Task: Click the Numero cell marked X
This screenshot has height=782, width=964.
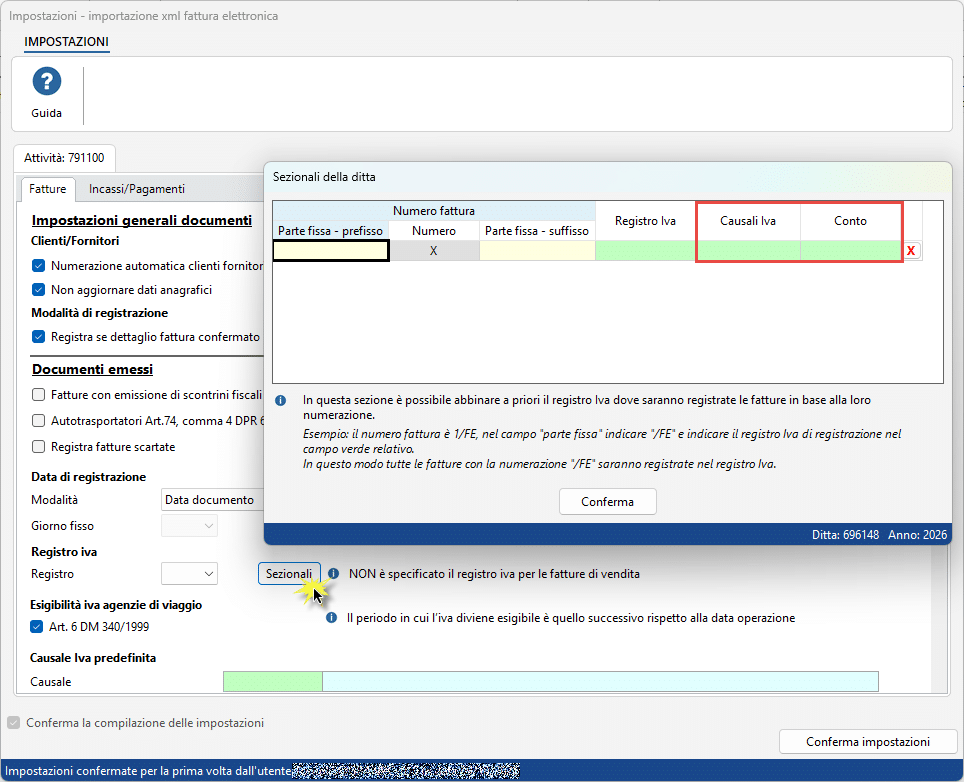Action: click(x=434, y=251)
